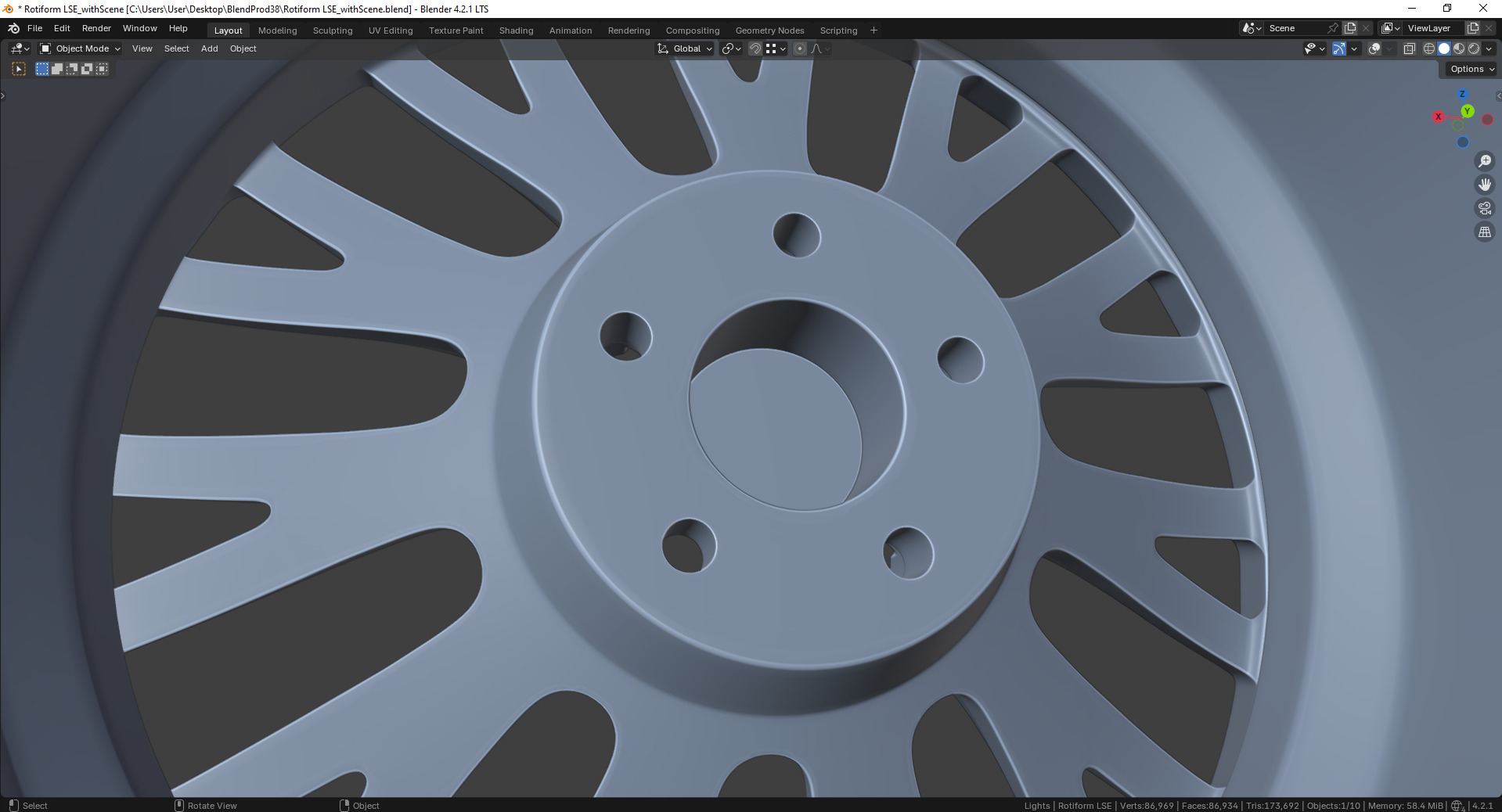Switch to the Animation workspace tab
Viewport: 1502px width, 812px height.
(x=571, y=31)
